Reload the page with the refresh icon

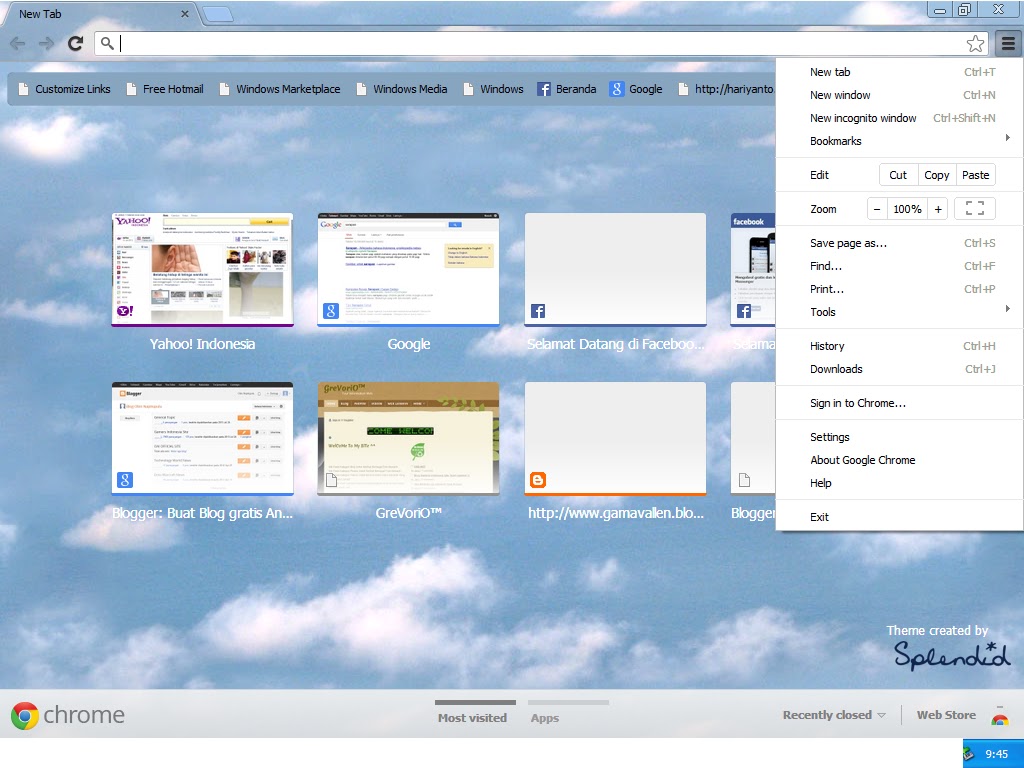click(x=76, y=44)
